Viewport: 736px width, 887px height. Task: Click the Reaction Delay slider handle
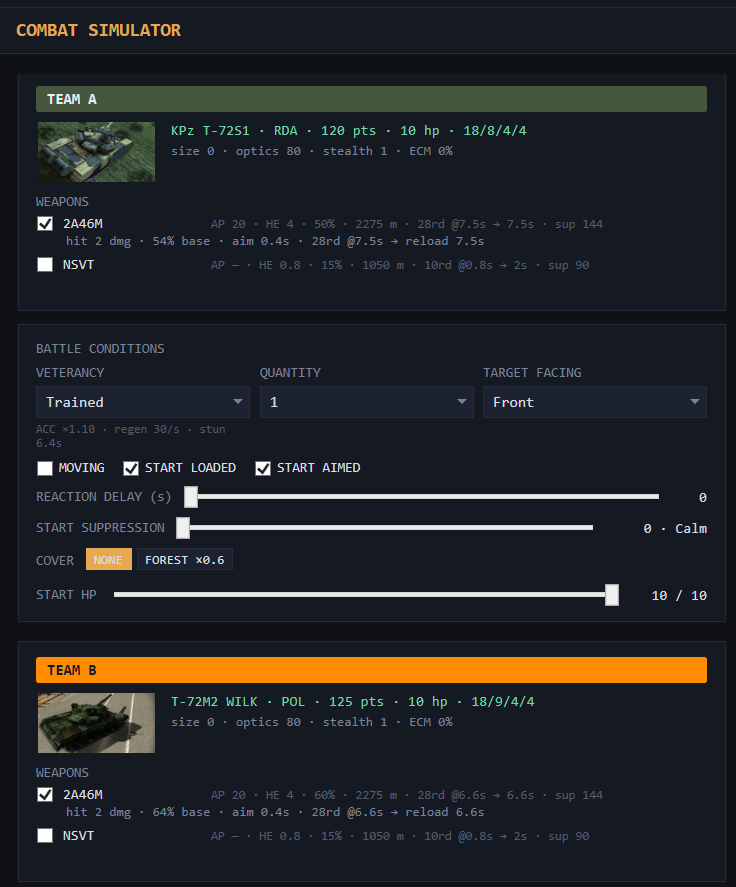point(191,497)
